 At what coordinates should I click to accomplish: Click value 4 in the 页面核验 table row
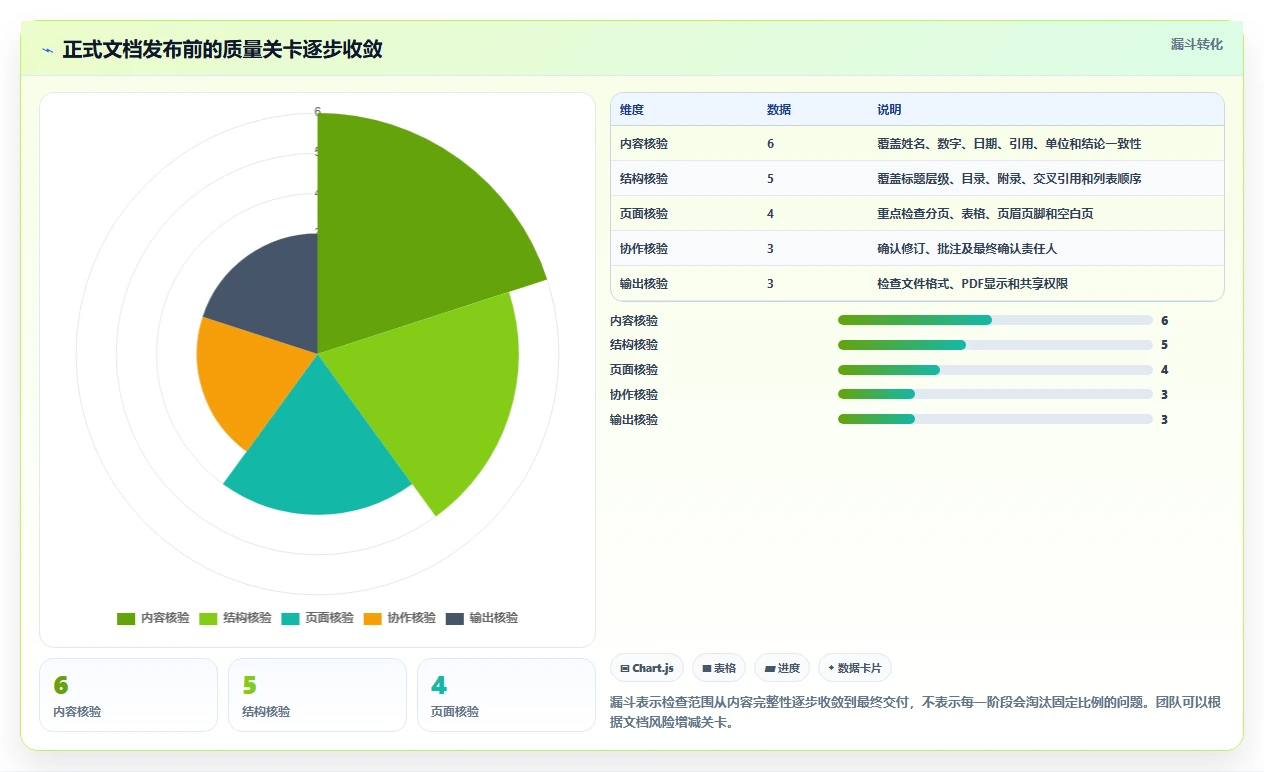(770, 214)
